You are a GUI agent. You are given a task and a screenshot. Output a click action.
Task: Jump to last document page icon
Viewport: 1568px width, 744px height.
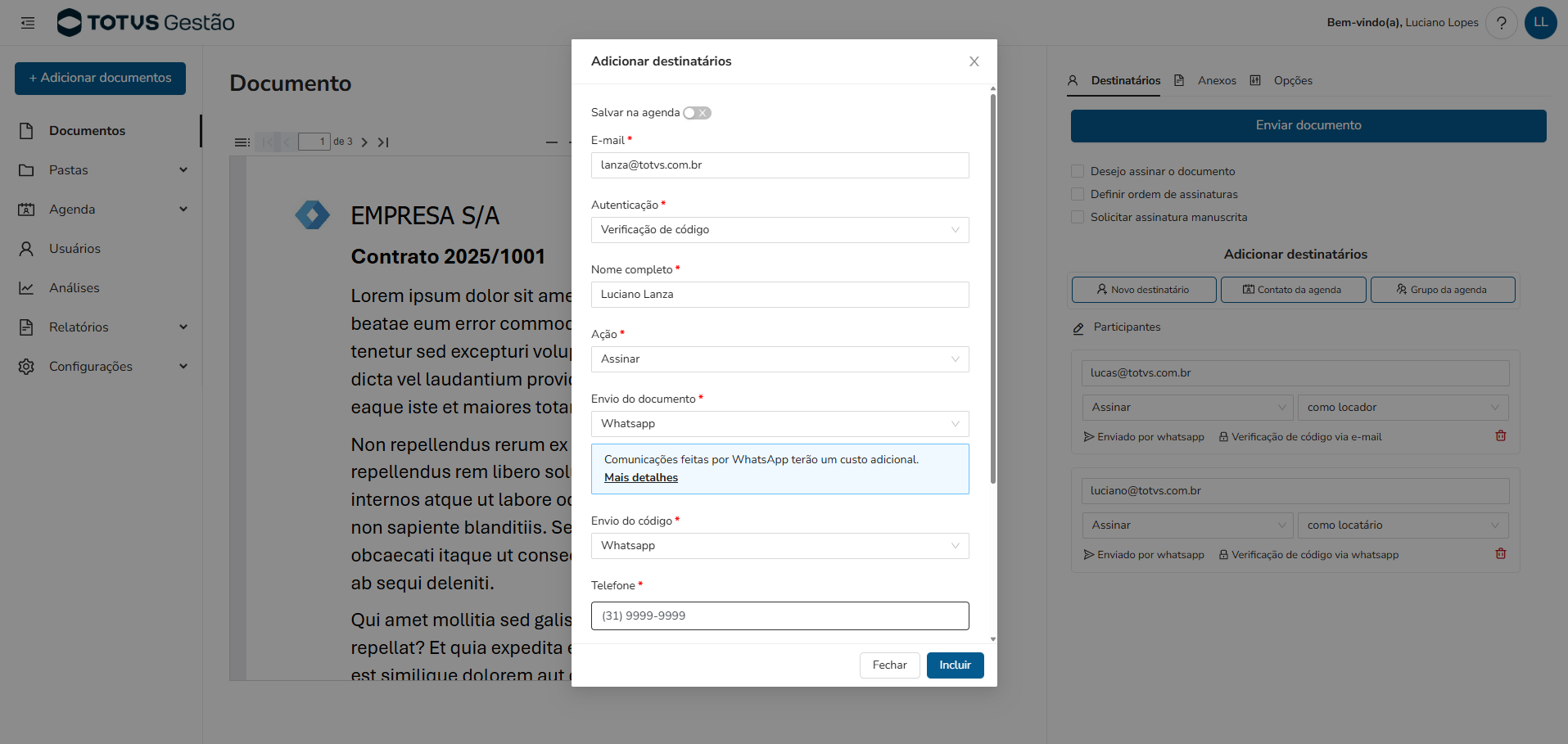pos(383,142)
